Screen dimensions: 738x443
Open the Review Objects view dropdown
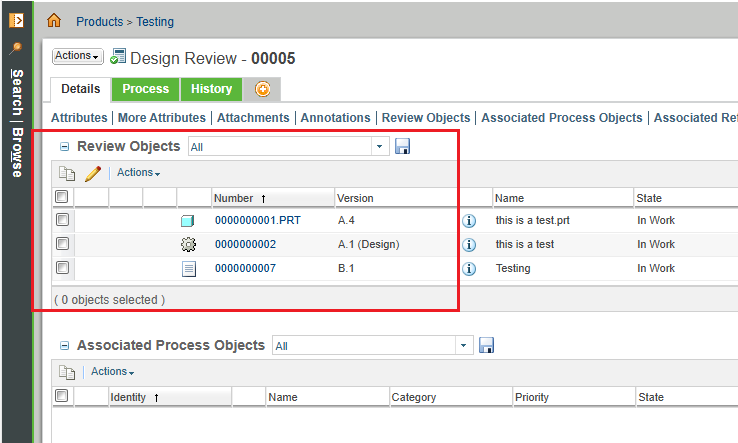point(380,147)
